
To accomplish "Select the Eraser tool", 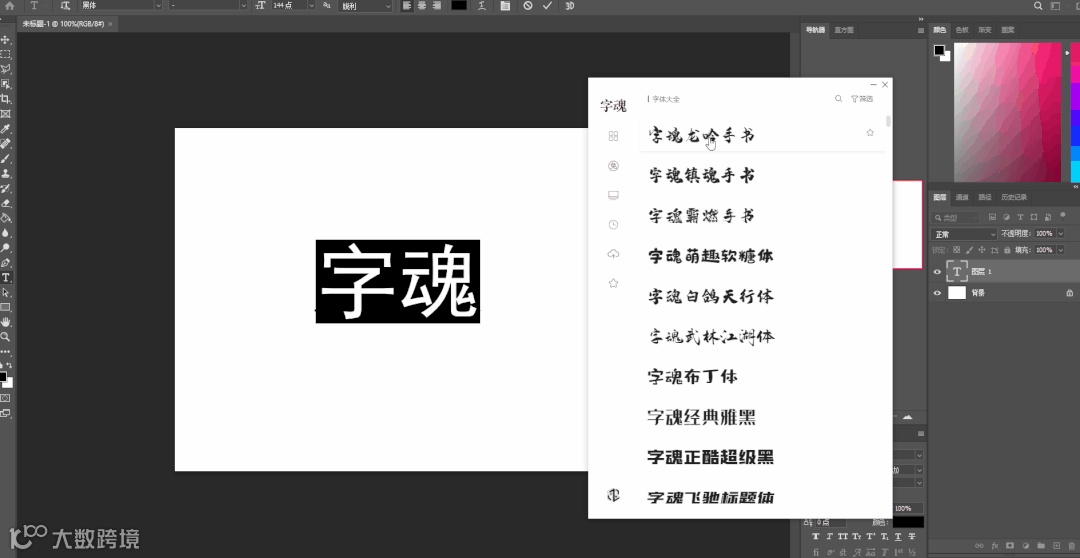I will point(6,203).
